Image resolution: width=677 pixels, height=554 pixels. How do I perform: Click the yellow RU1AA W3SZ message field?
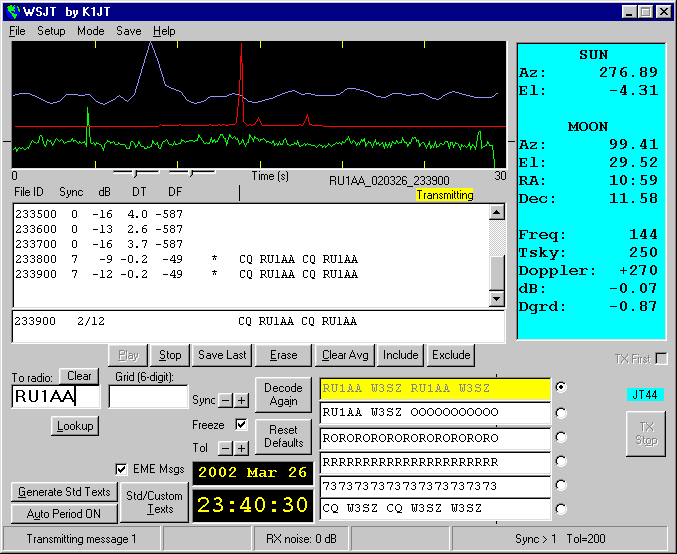click(435, 389)
